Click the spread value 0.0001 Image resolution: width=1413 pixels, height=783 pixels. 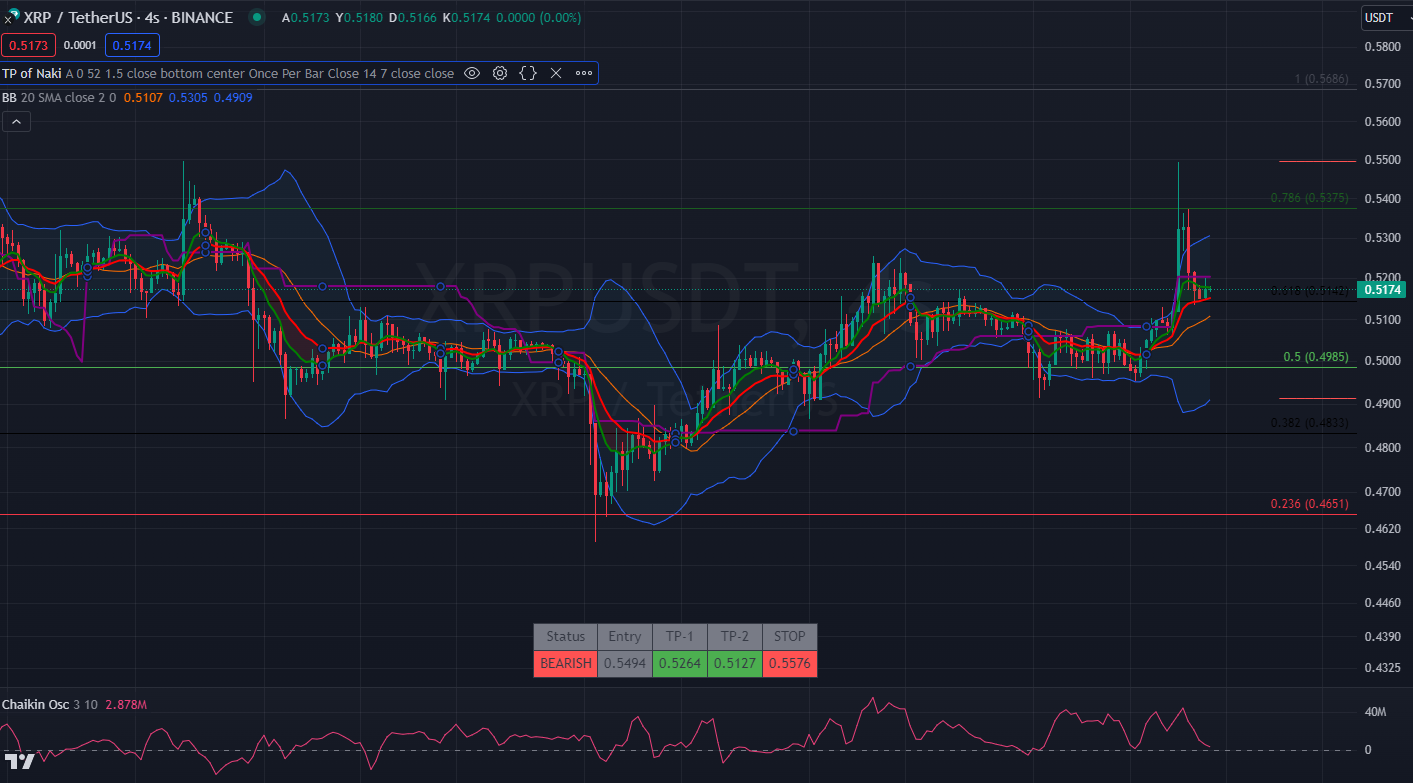pos(80,45)
